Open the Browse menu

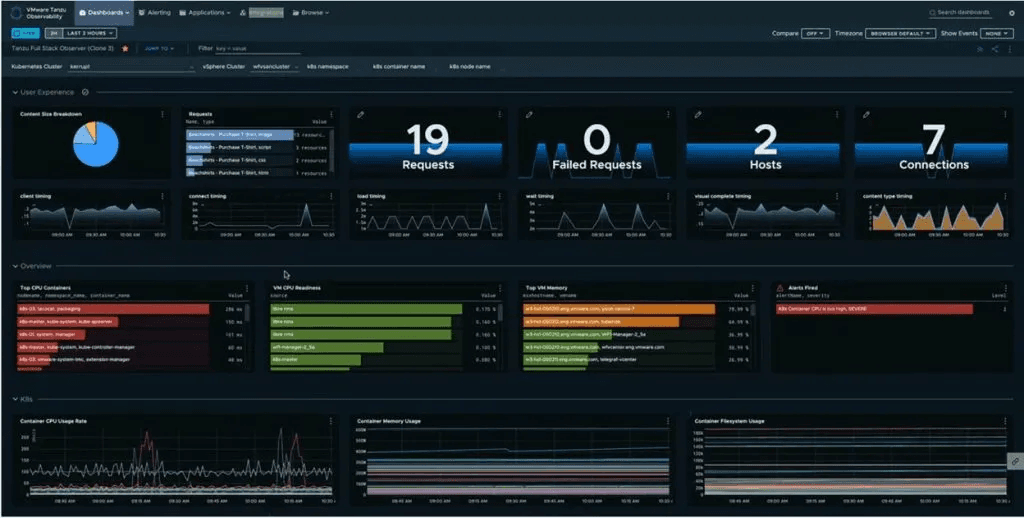click(x=311, y=12)
